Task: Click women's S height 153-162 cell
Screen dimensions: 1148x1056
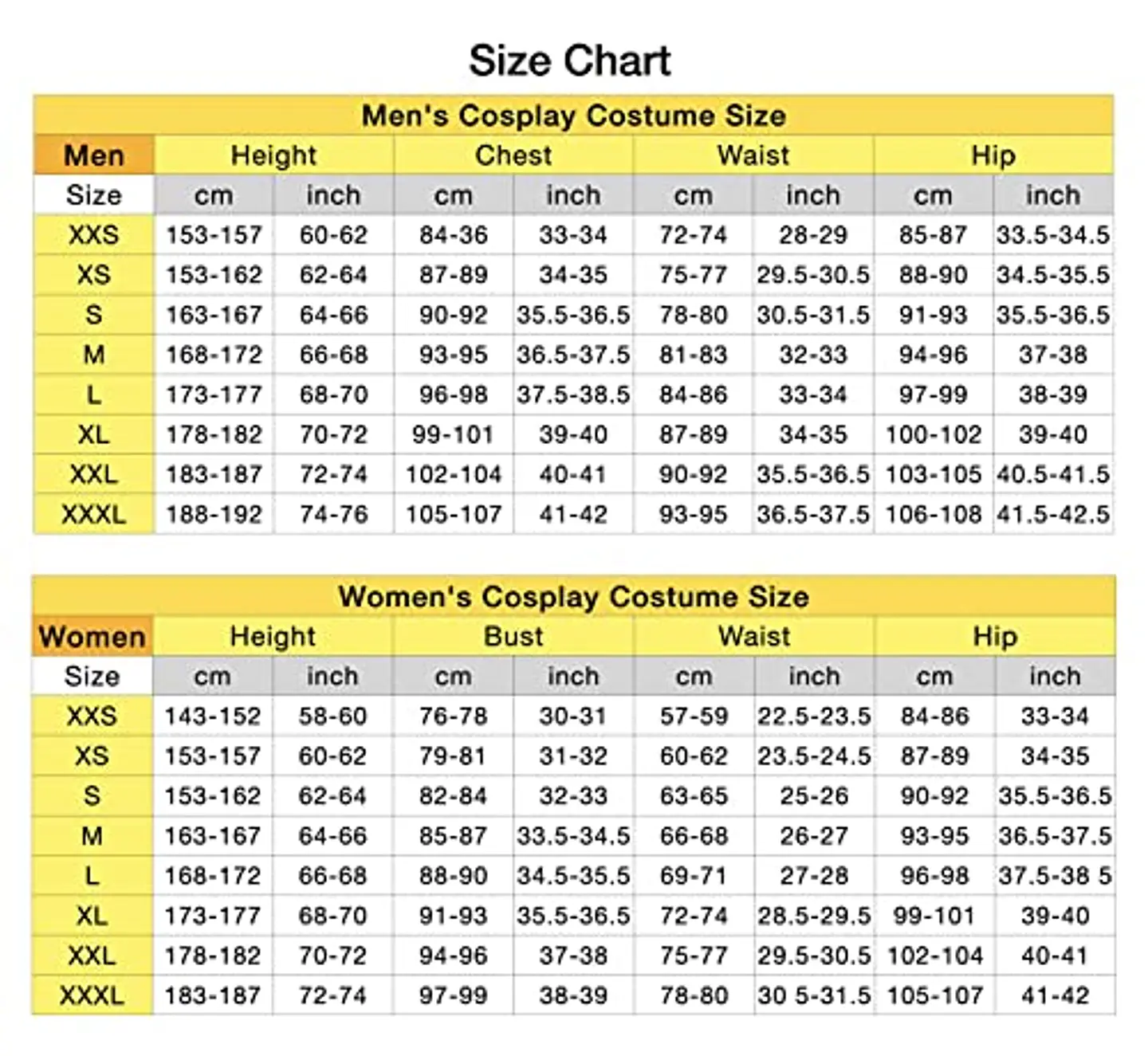Action: tap(213, 795)
